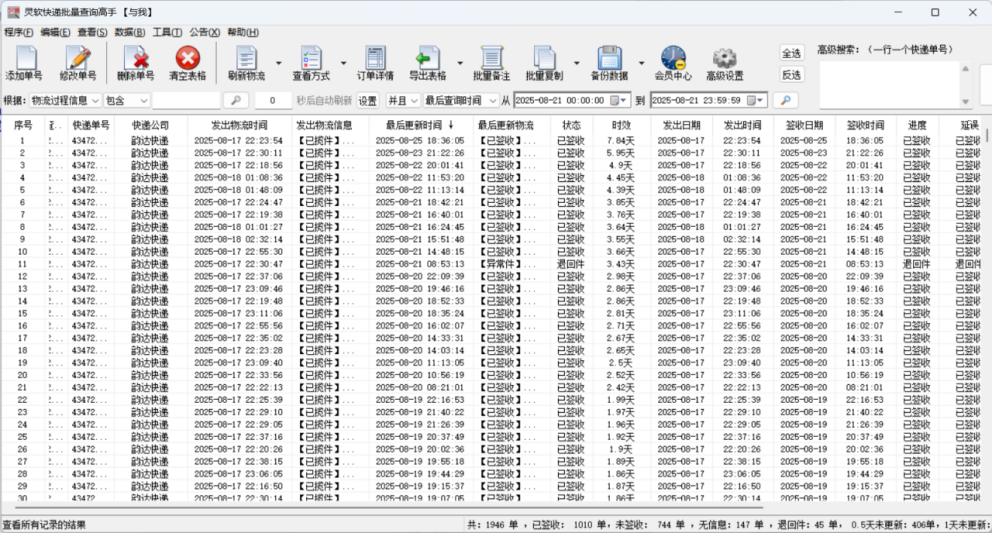Click the 添加单号 add tracking number icon

click(24, 63)
